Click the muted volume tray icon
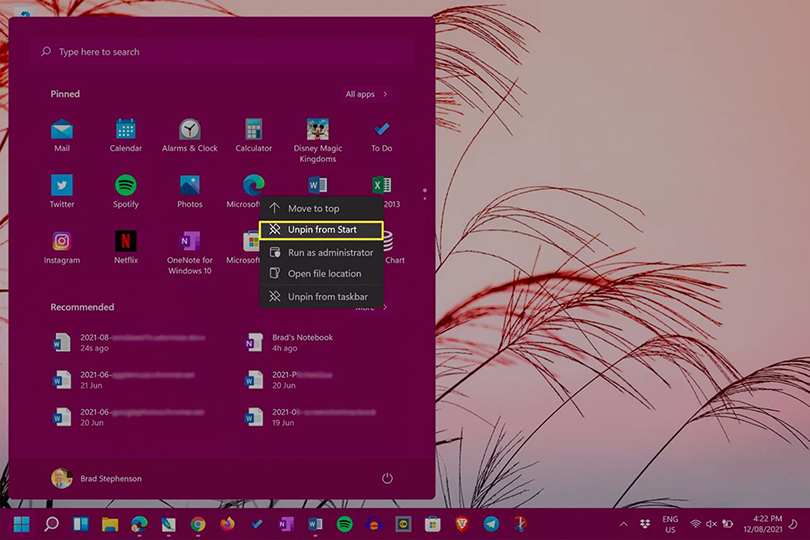The image size is (810, 540). (x=711, y=524)
